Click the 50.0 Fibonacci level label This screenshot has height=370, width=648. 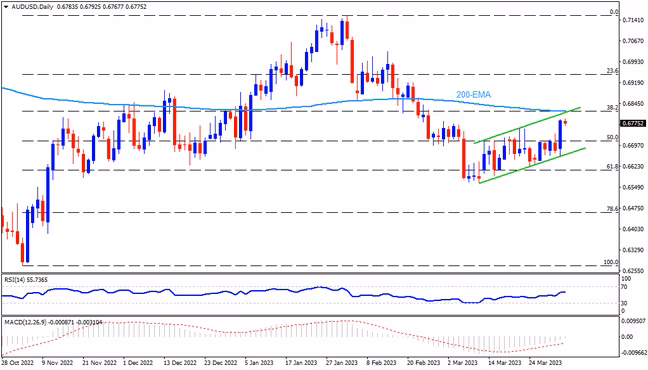tap(612, 137)
